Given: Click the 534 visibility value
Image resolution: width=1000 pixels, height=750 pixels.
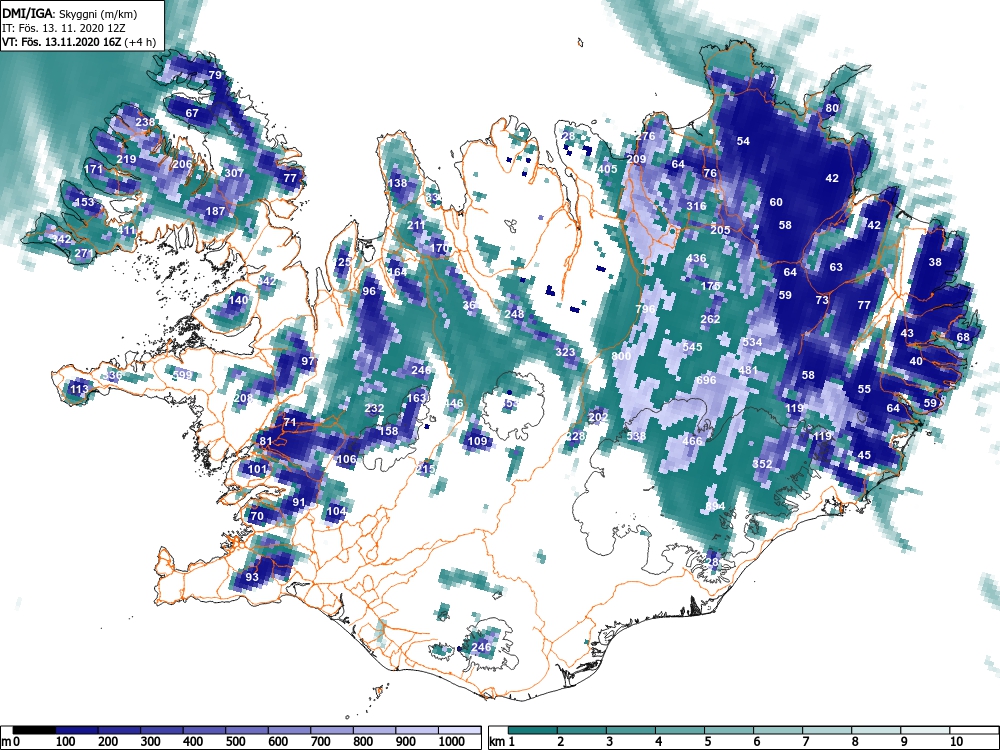Looking at the screenshot, I should pos(752,342).
